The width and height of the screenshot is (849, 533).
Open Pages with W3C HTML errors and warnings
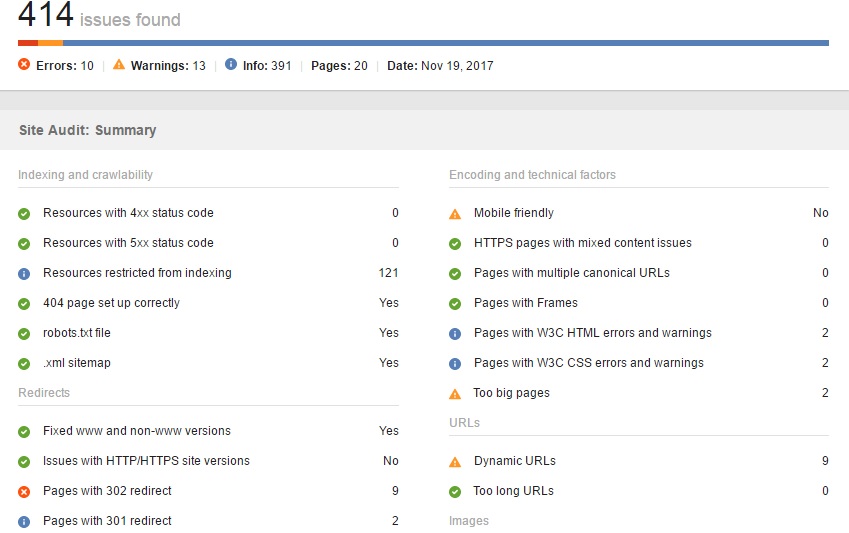[593, 333]
